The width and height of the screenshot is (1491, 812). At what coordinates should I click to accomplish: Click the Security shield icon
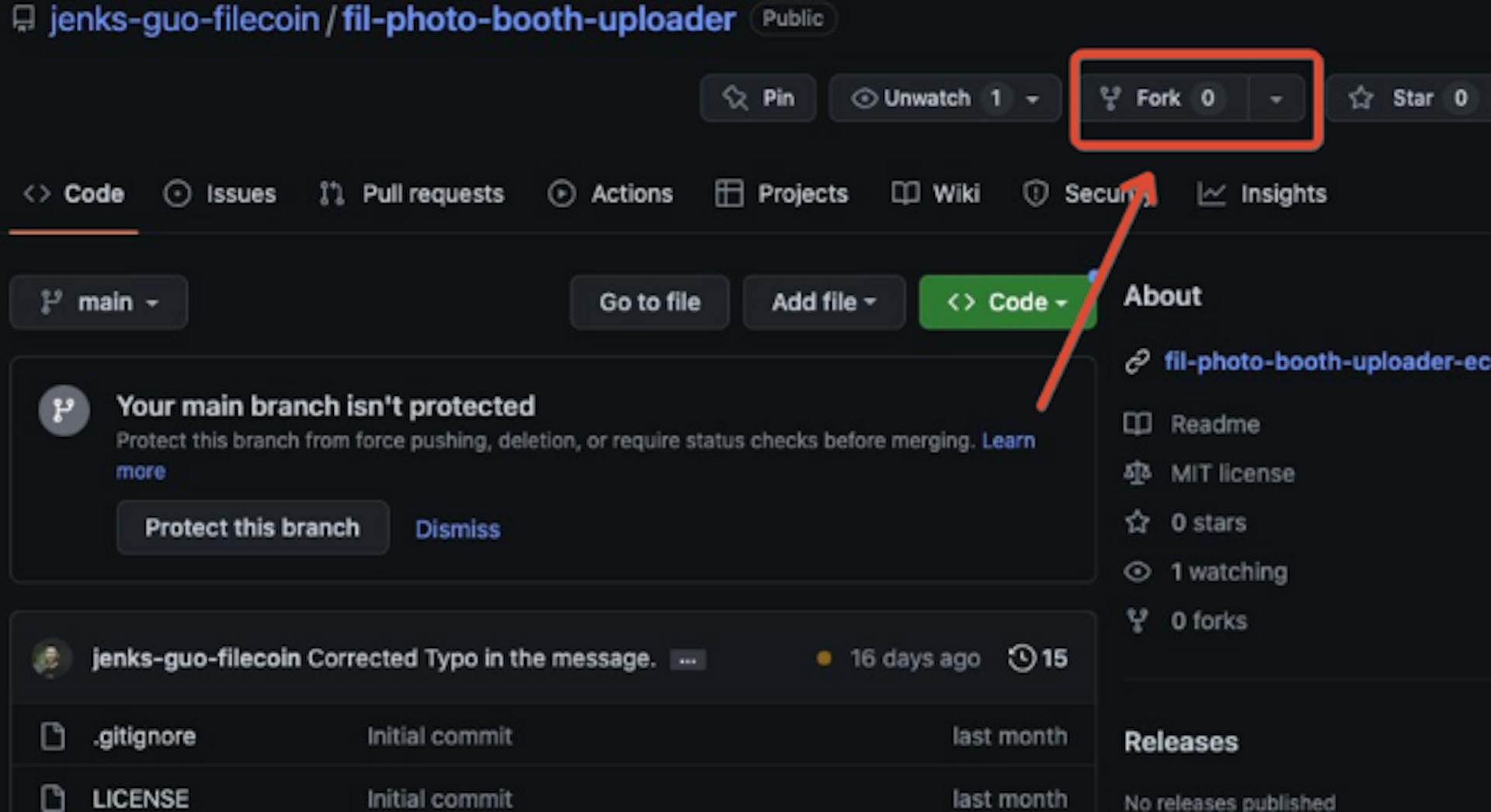point(1035,194)
